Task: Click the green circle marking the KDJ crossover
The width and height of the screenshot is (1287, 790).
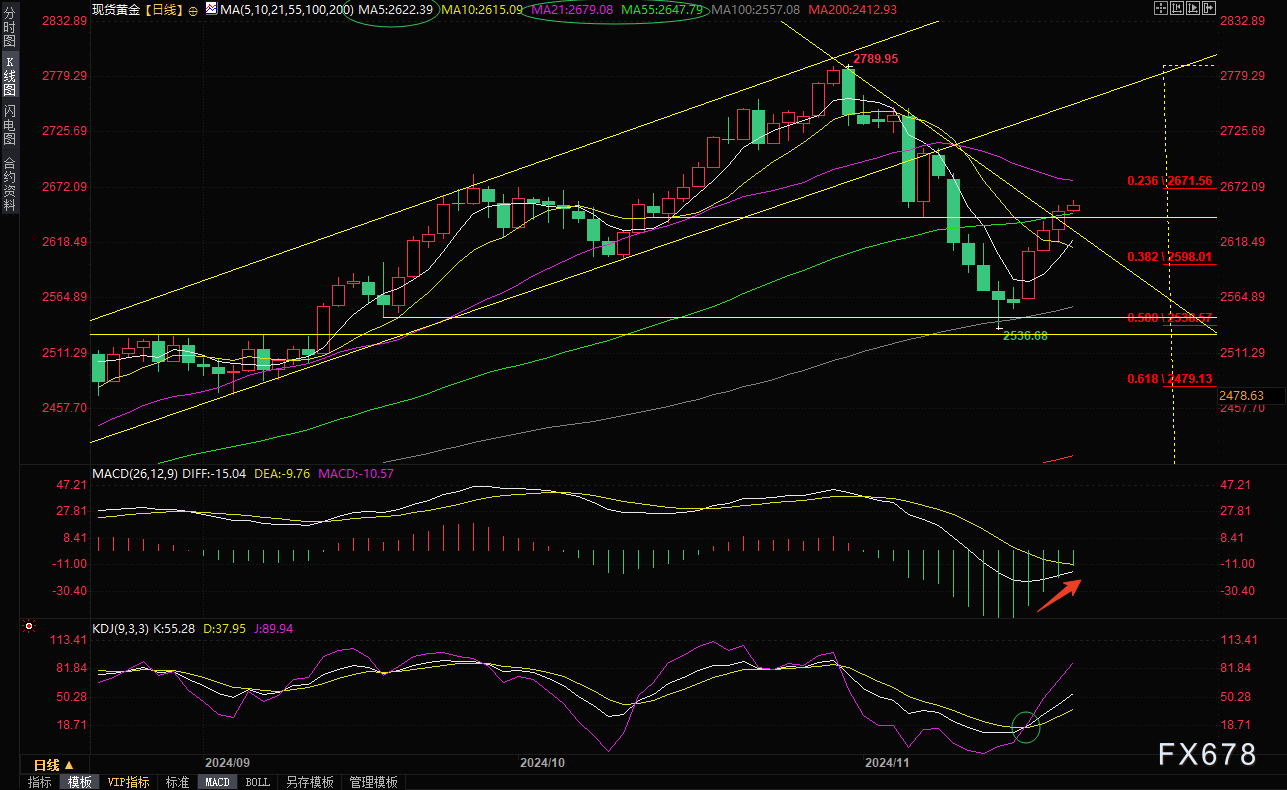Action: coord(1026,726)
